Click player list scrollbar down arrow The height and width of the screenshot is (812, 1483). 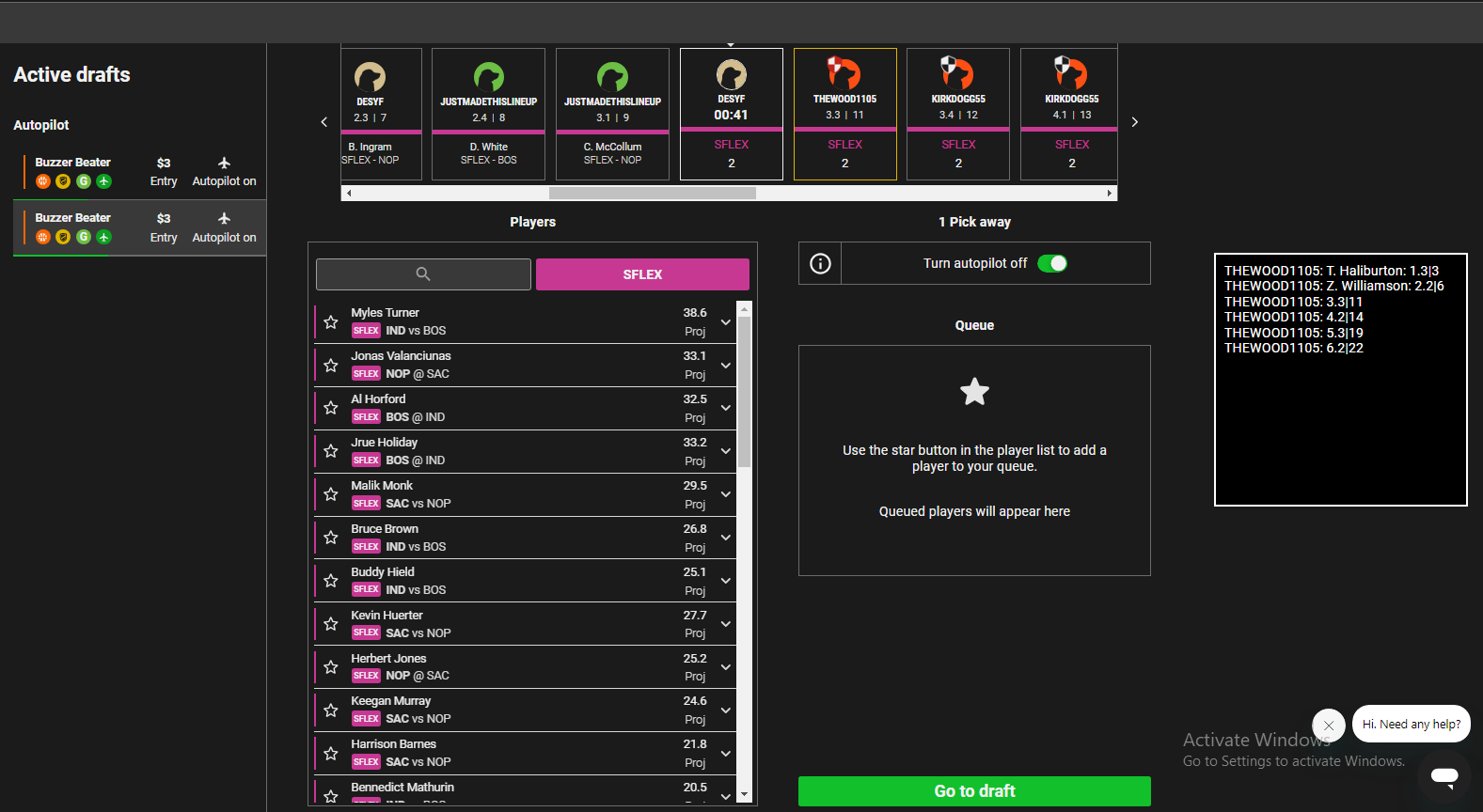744,795
